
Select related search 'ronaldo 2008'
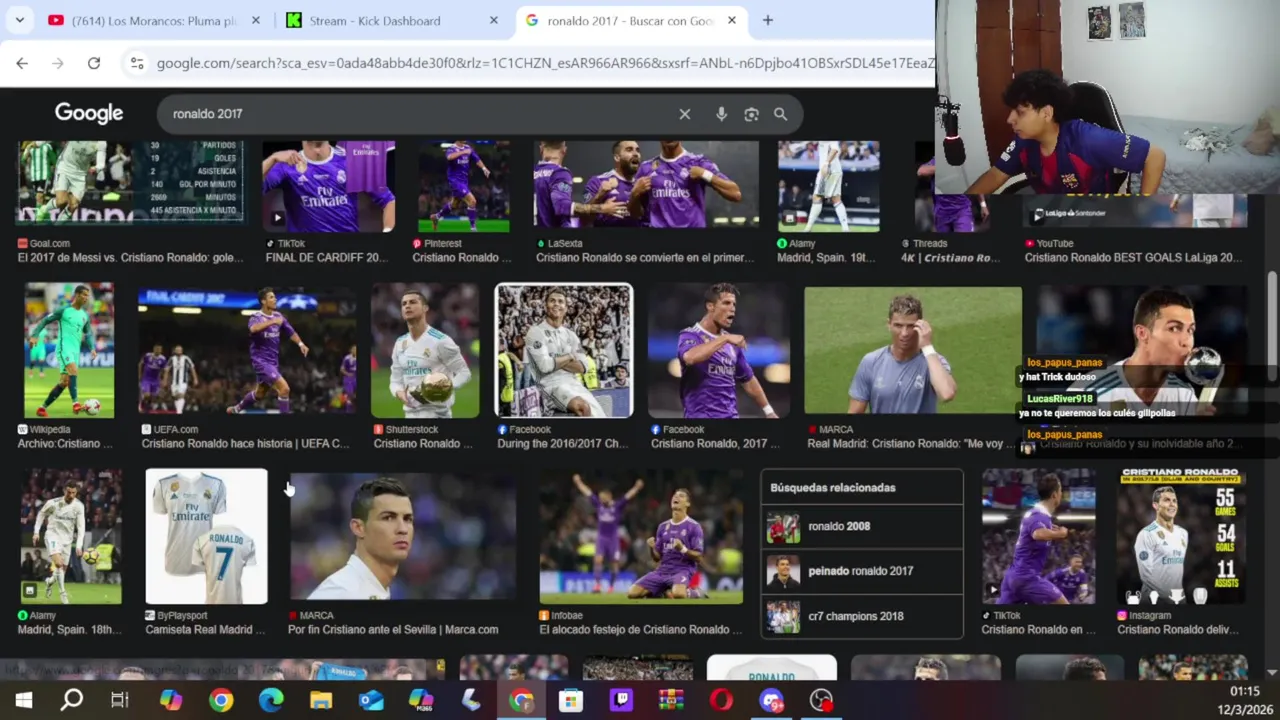pos(862,526)
